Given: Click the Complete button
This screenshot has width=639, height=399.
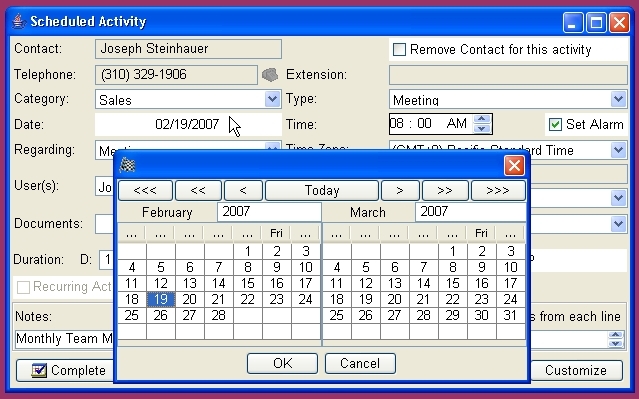Looking at the screenshot, I should click(x=65, y=370).
